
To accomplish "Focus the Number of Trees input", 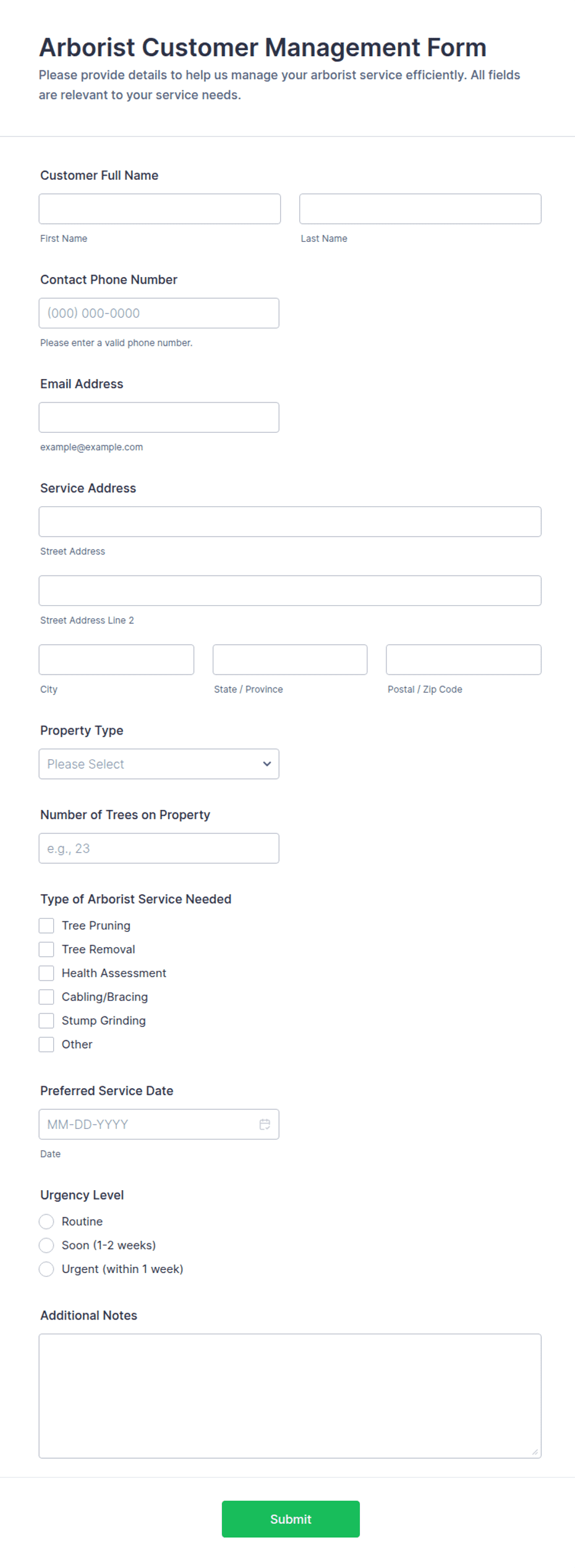I will tap(159, 848).
